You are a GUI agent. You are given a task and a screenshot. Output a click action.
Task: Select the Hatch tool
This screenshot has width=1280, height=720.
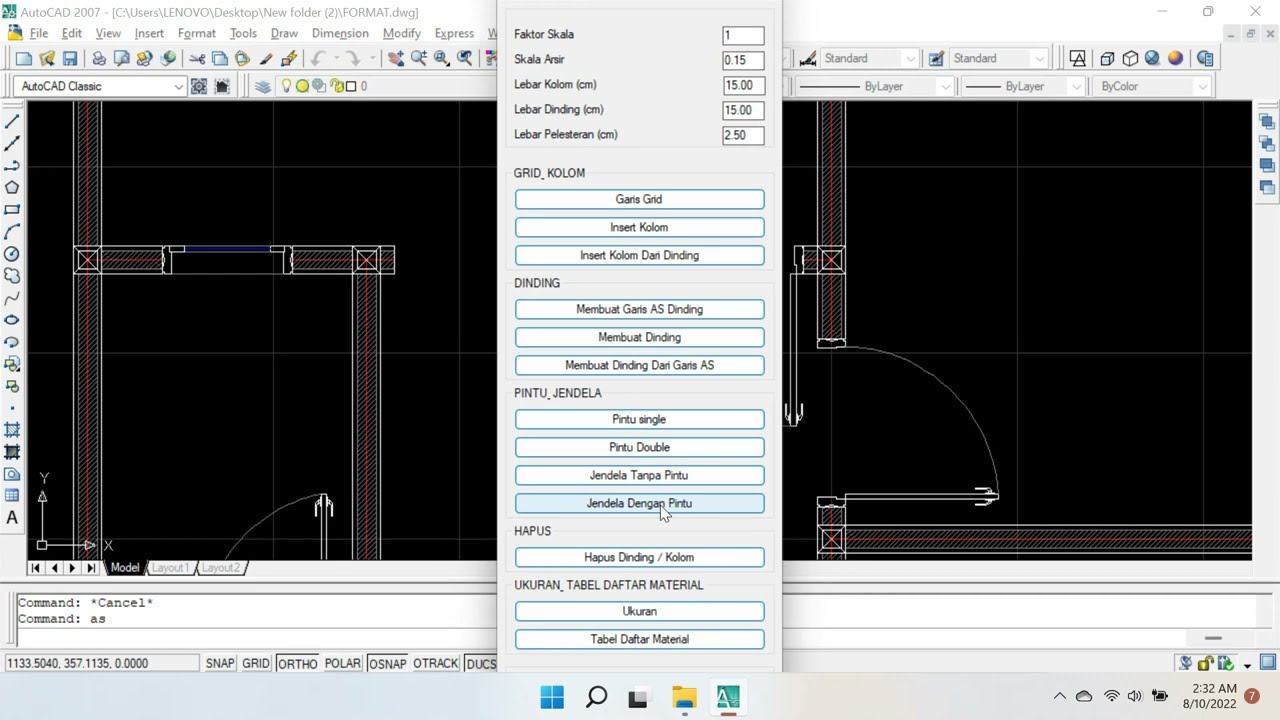tap(12, 430)
